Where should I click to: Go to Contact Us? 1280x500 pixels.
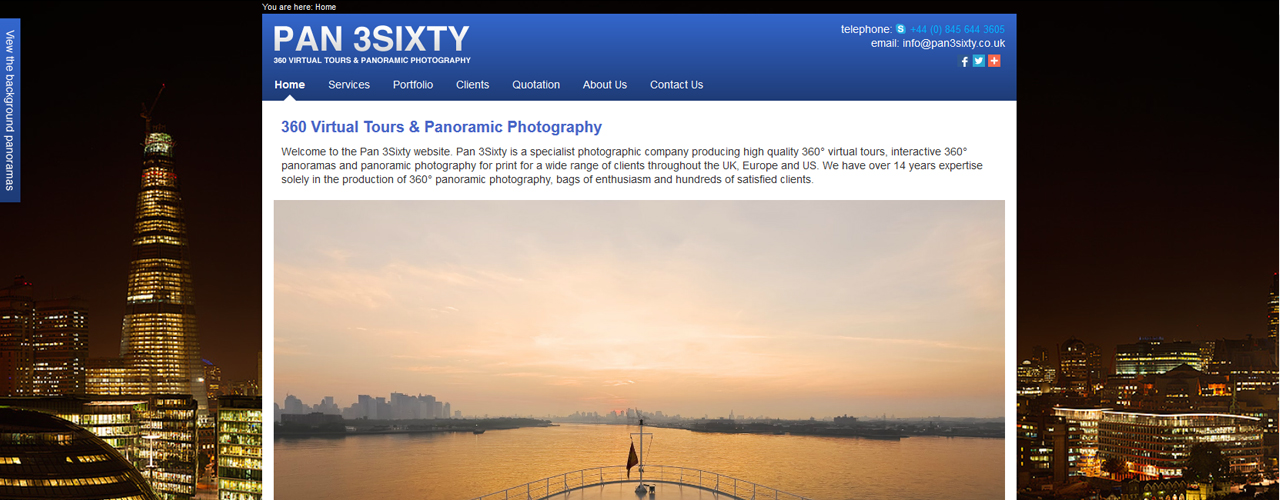pyautogui.click(x=676, y=85)
